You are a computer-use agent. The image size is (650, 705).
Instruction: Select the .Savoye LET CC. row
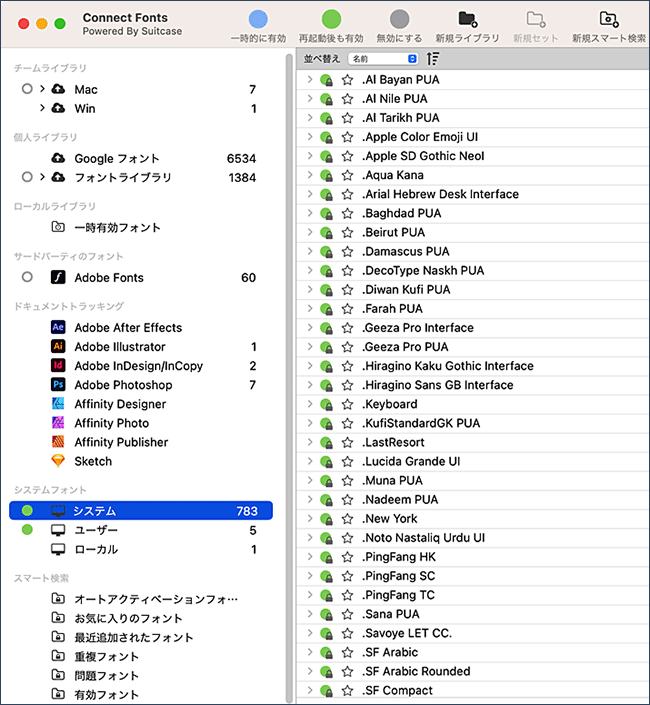[x=473, y=633]
